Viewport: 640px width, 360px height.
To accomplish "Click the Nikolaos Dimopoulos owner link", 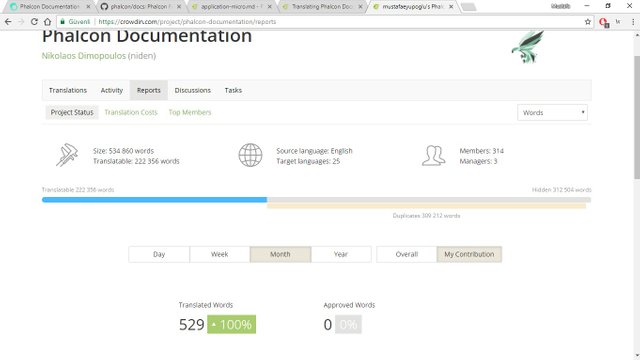I will coord(84,56).
